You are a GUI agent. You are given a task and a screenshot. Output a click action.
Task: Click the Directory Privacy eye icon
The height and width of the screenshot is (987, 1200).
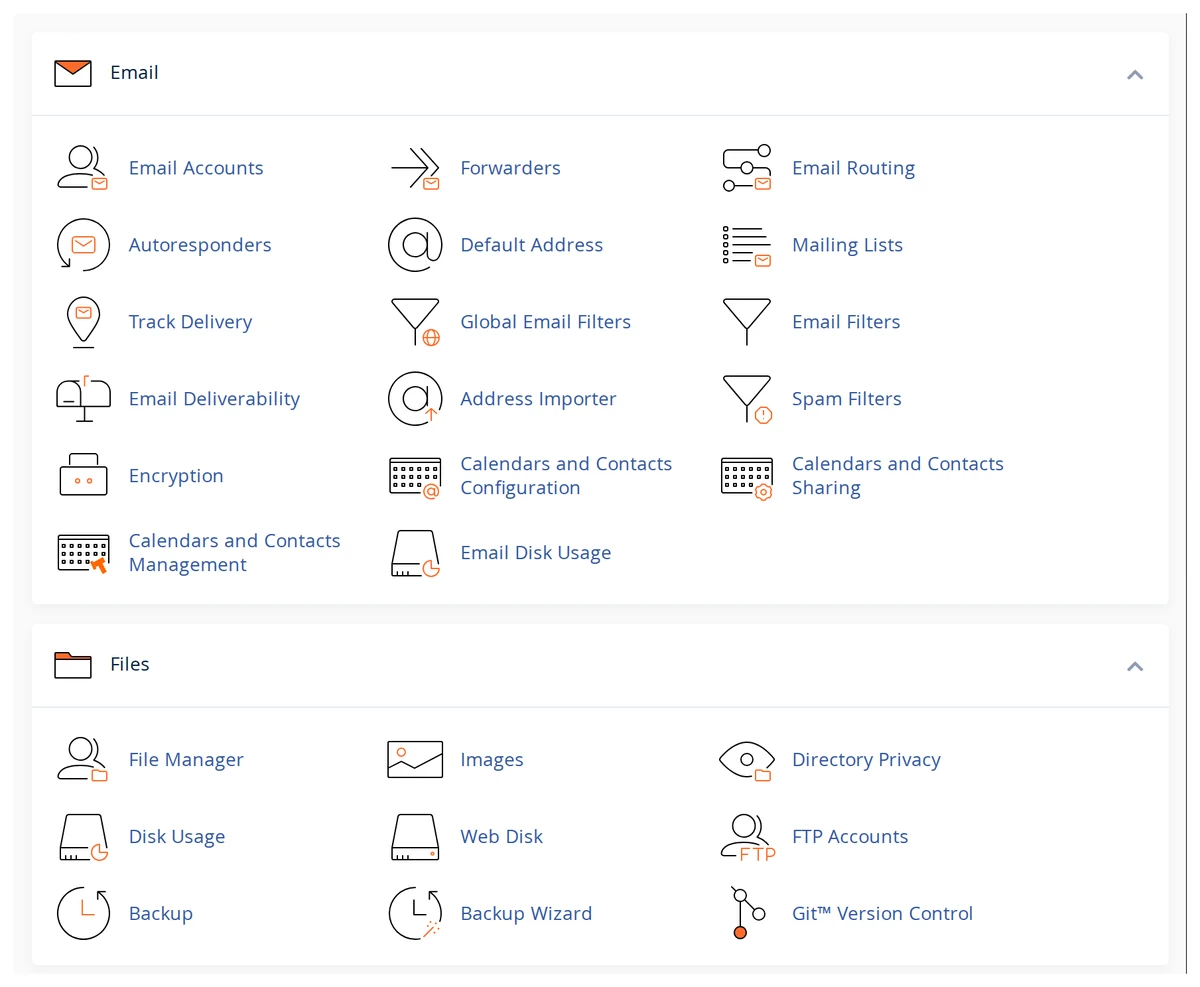[x=747, y=760]
